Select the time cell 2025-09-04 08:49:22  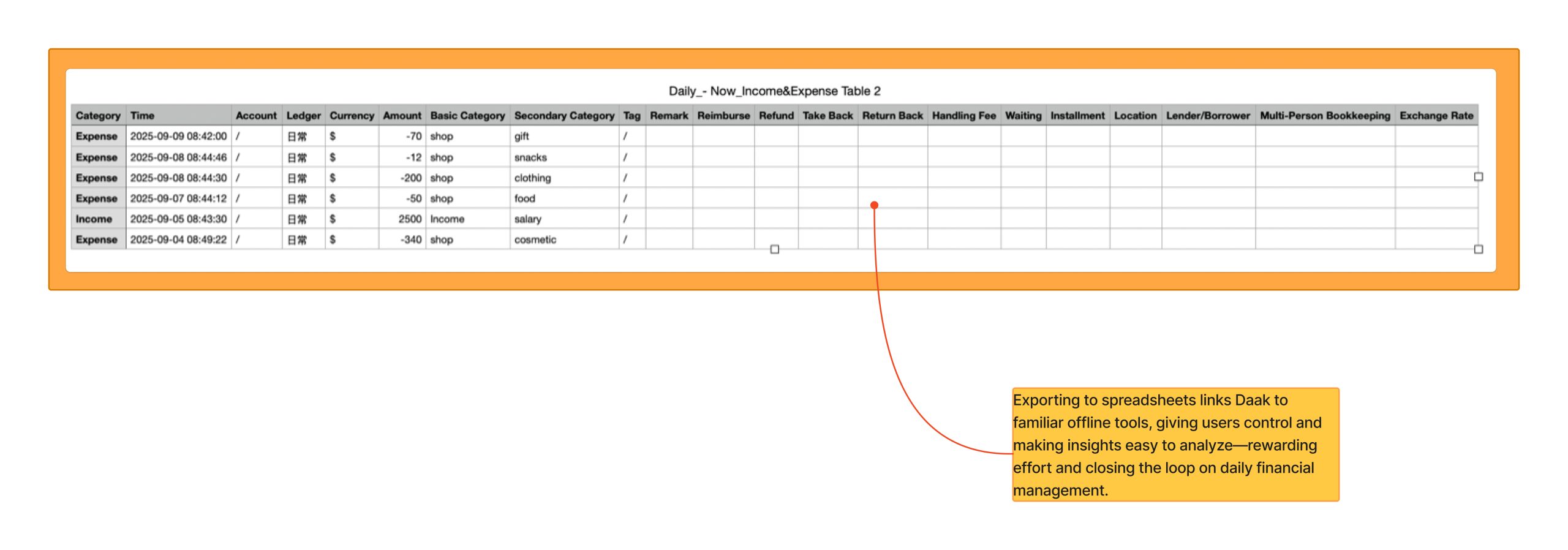[178, 239]
